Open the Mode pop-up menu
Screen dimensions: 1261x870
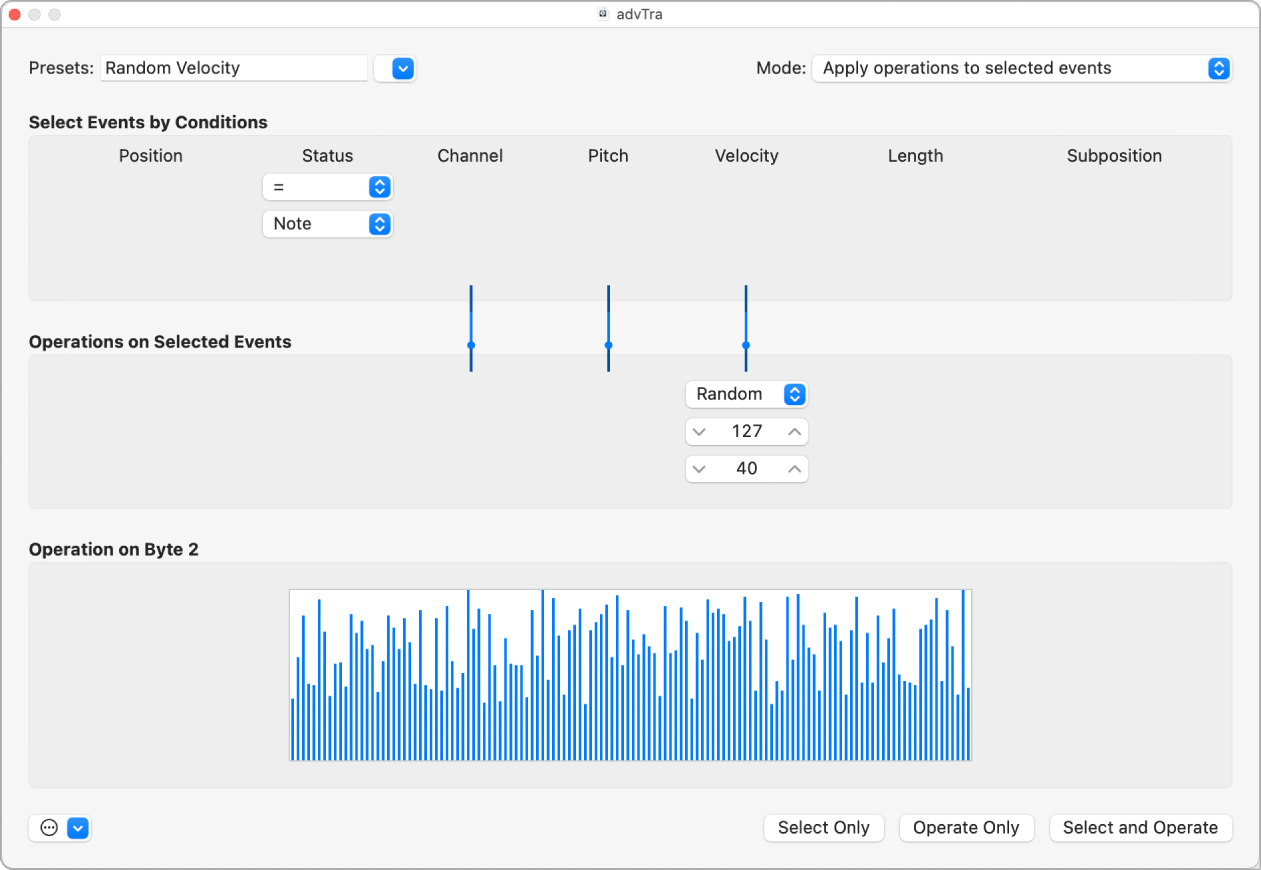tap(1021, 68)
